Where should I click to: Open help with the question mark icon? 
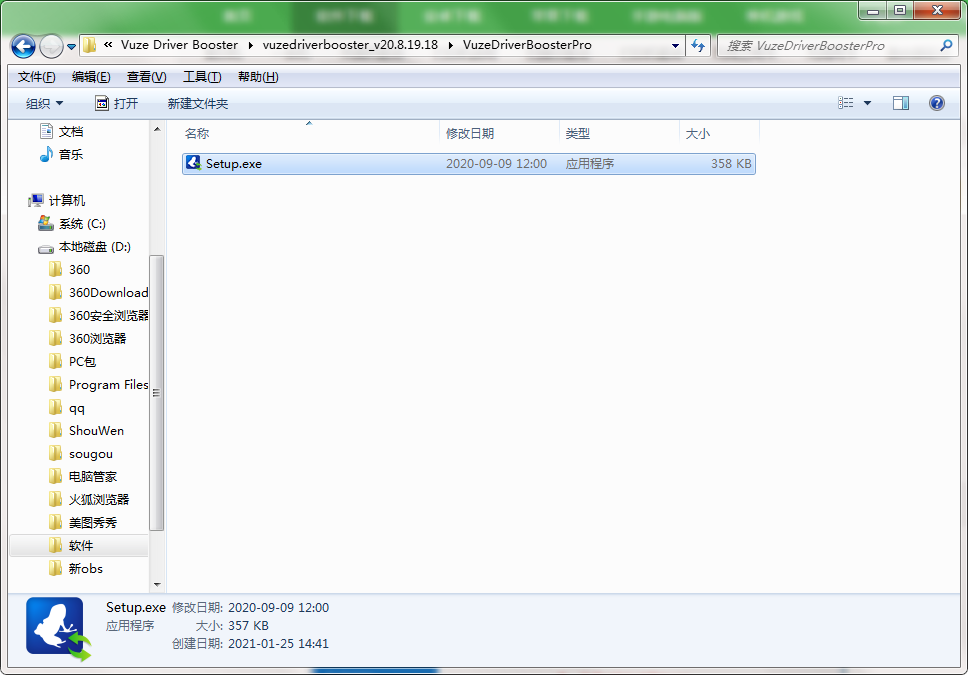point(937,103)
